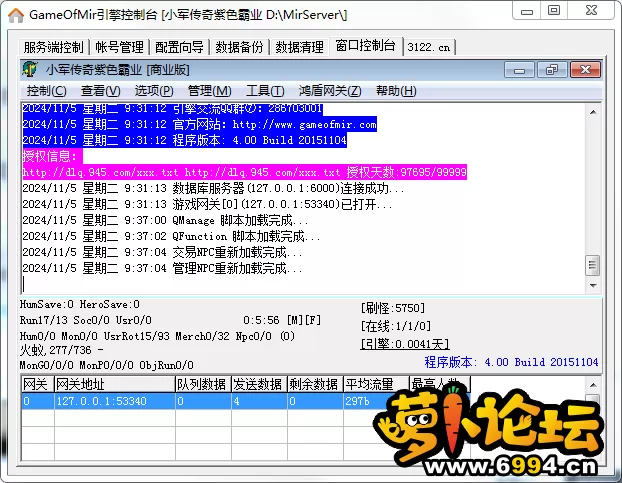Open the 3122.cn tab
622x483 pixels.
click(x=429, y=47)
